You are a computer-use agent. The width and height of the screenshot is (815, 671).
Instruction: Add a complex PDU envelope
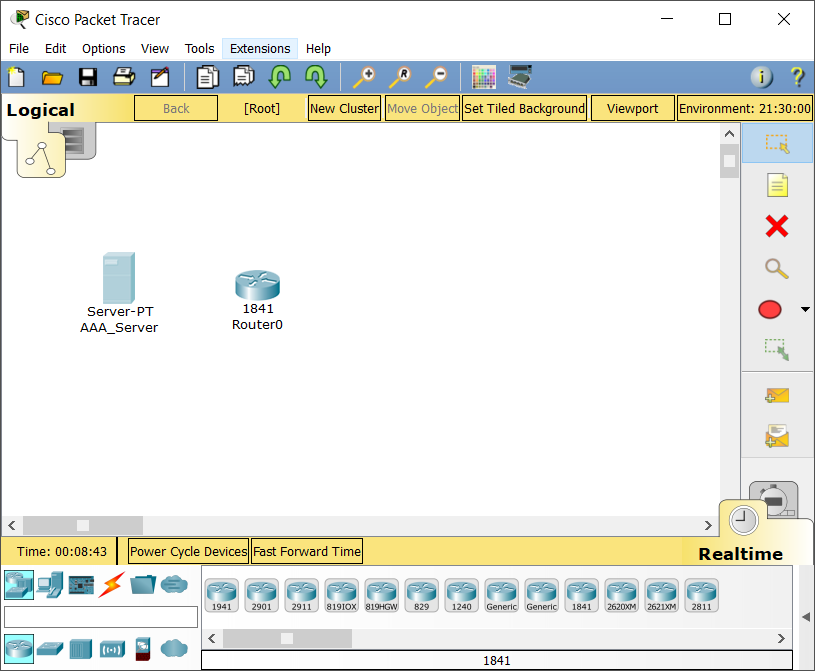pyautogui.click(x=777, y=436)
